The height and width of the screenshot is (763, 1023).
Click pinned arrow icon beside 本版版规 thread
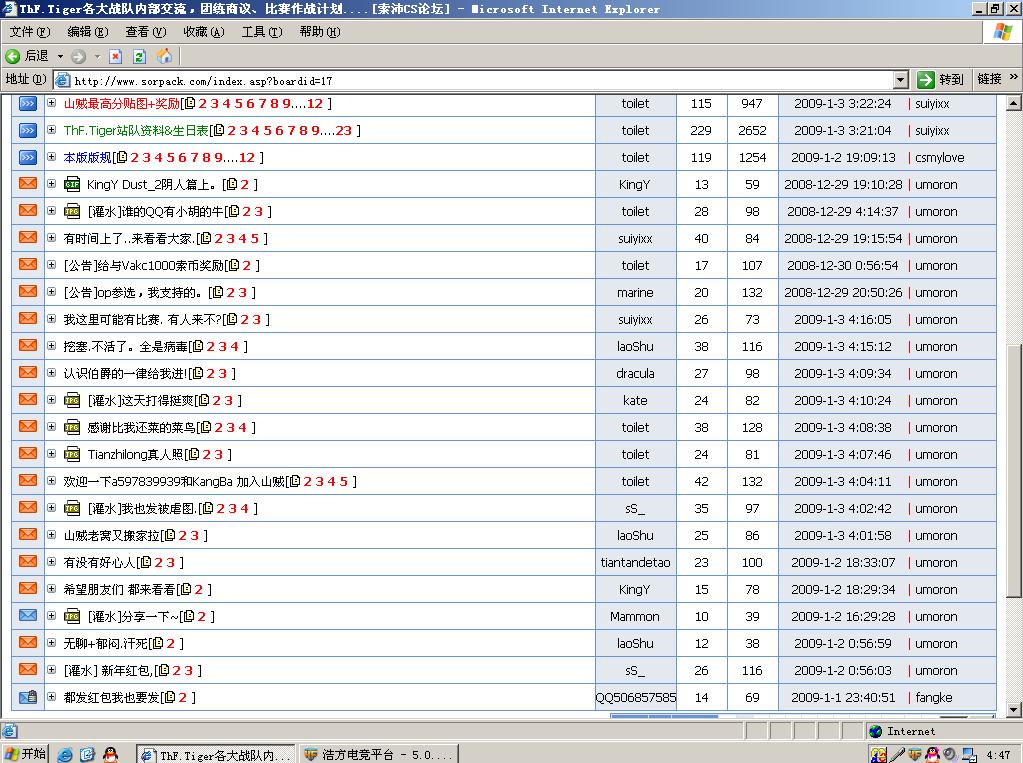click(x=28, y=157)
